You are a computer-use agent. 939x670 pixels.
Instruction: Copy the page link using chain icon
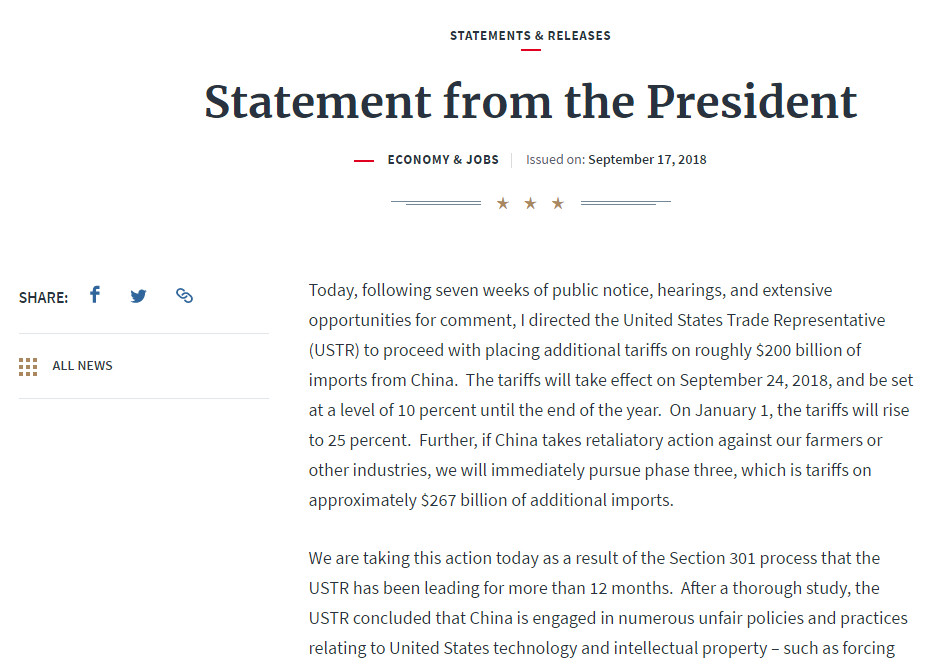184,296
